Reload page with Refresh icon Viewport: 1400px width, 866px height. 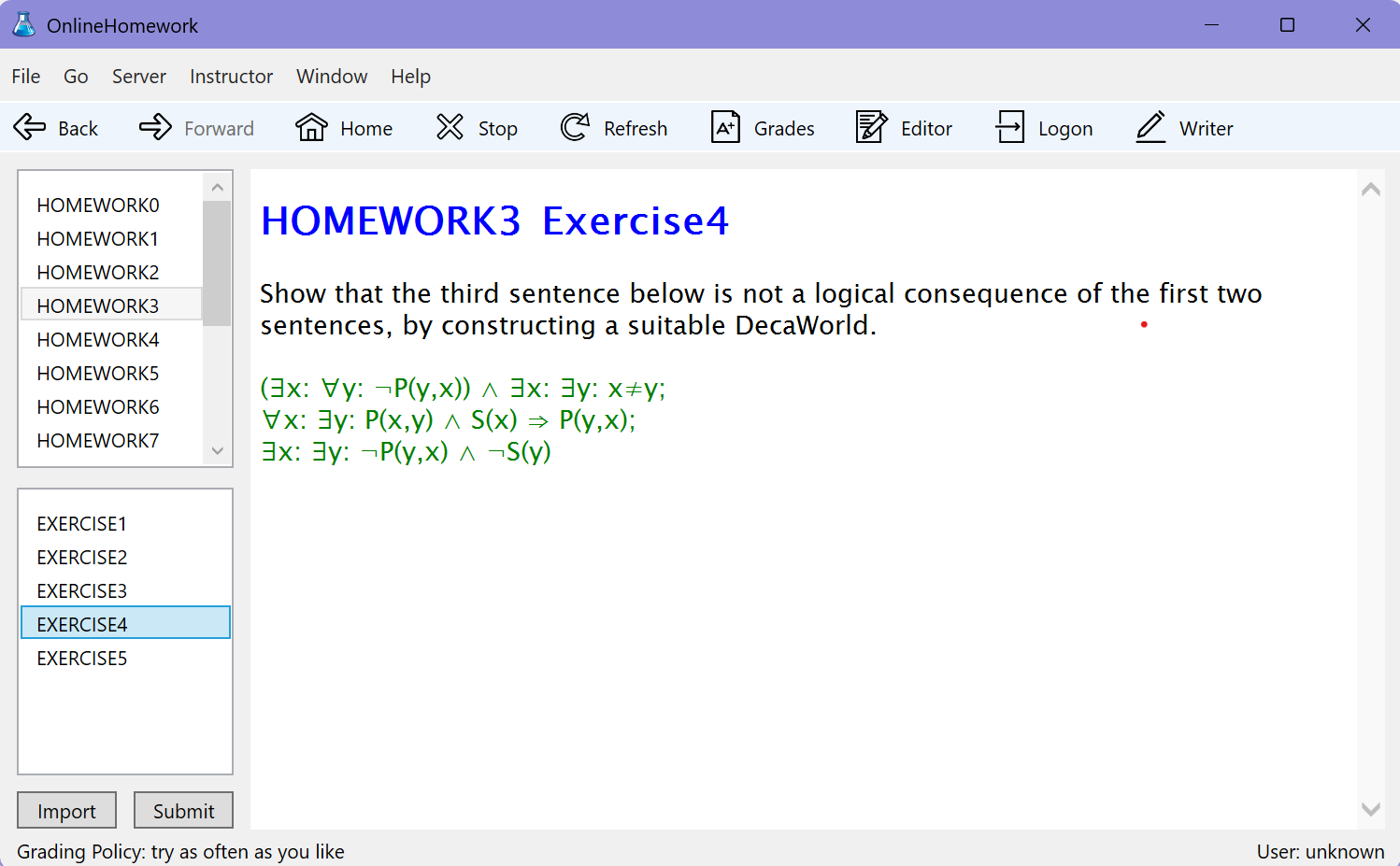pos(575,127)
